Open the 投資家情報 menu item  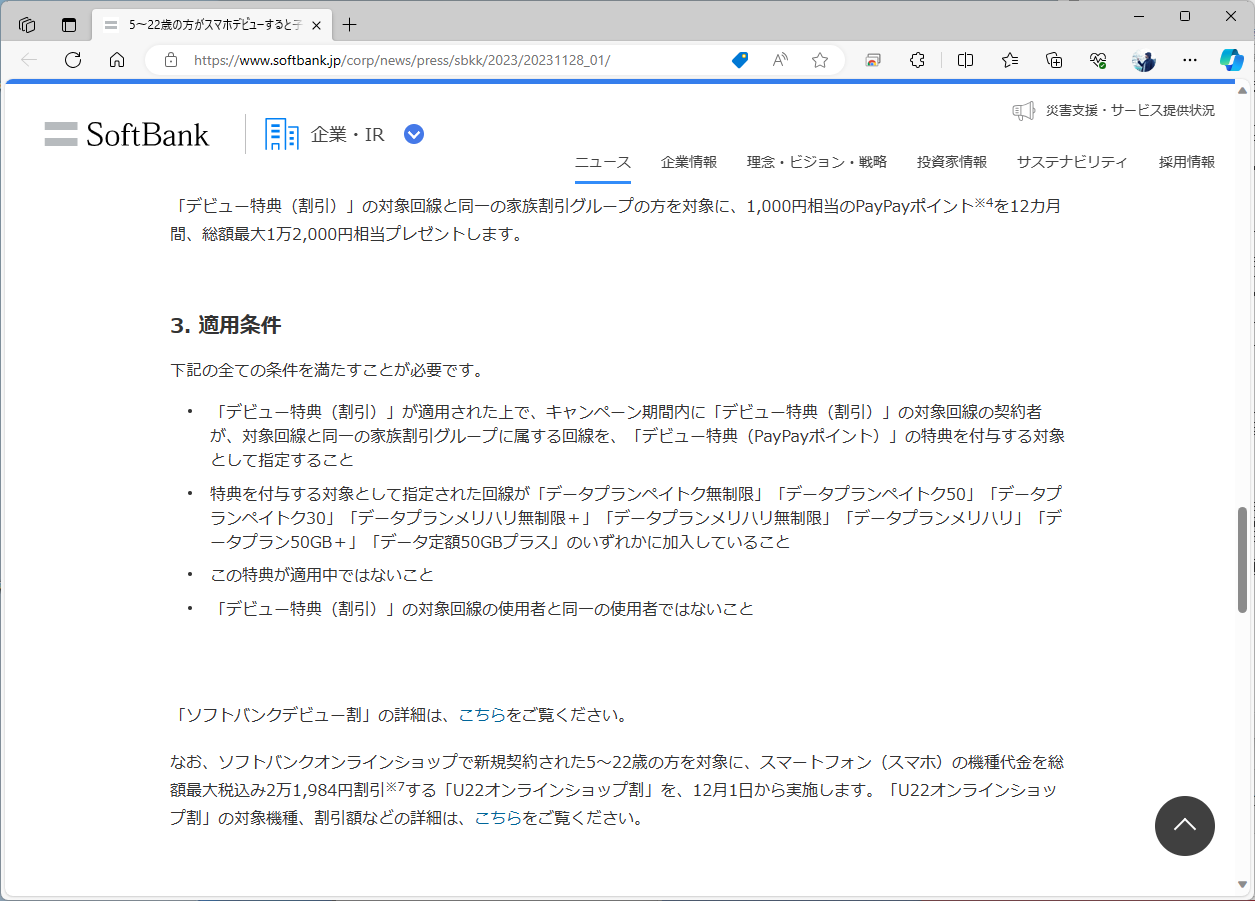tap(951, 161)
